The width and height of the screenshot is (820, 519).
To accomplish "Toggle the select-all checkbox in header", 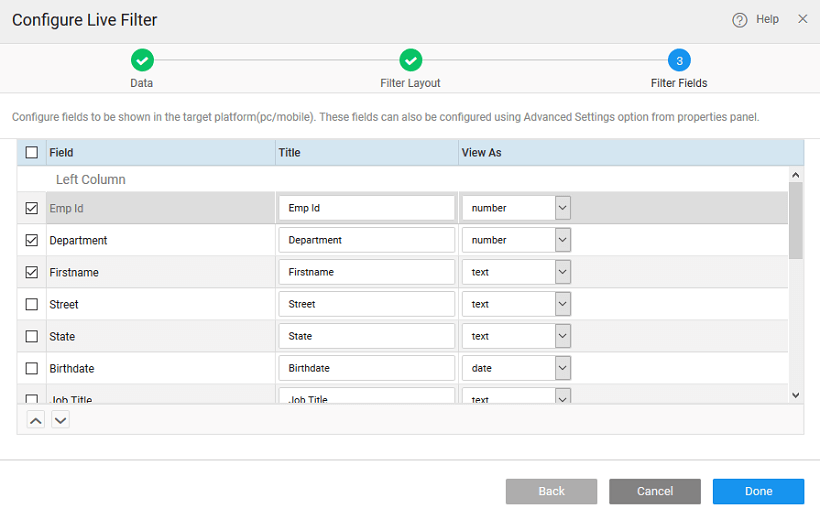I will coord(32,152).
